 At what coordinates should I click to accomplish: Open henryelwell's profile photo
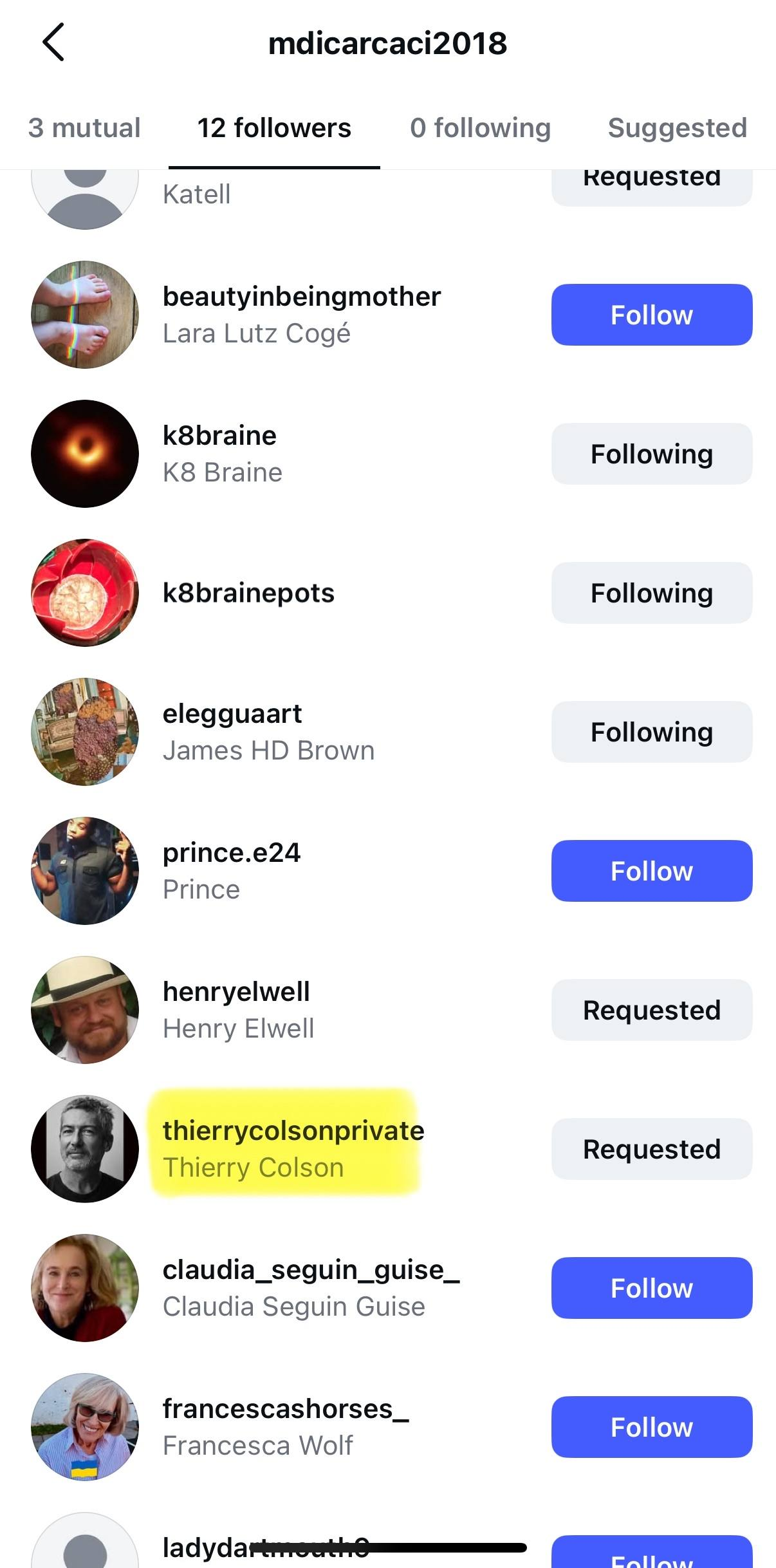pyautogui.click(x=85, y=1010)
